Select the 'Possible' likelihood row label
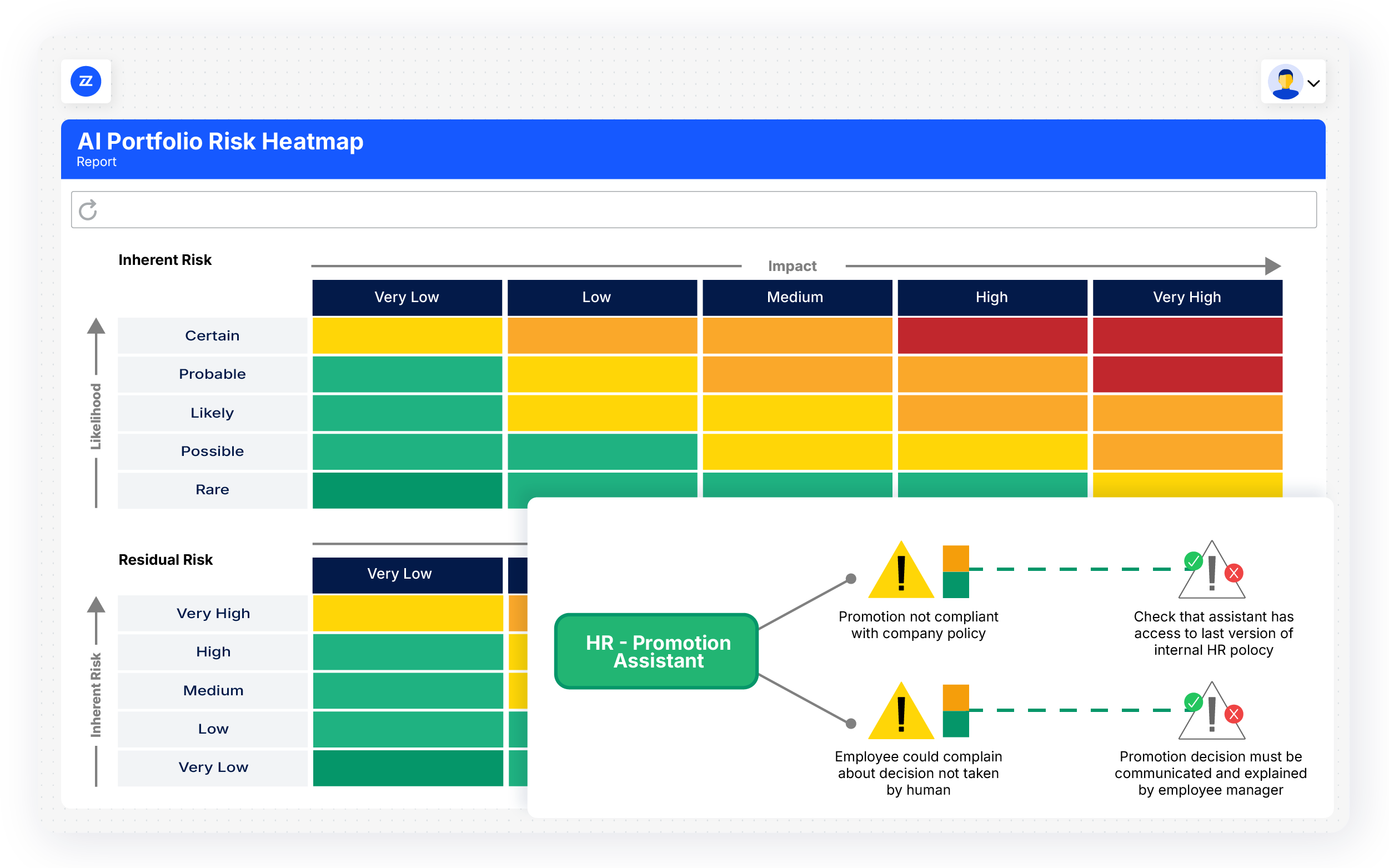This screenshot has height=868, width=1389. pos(212,451)
